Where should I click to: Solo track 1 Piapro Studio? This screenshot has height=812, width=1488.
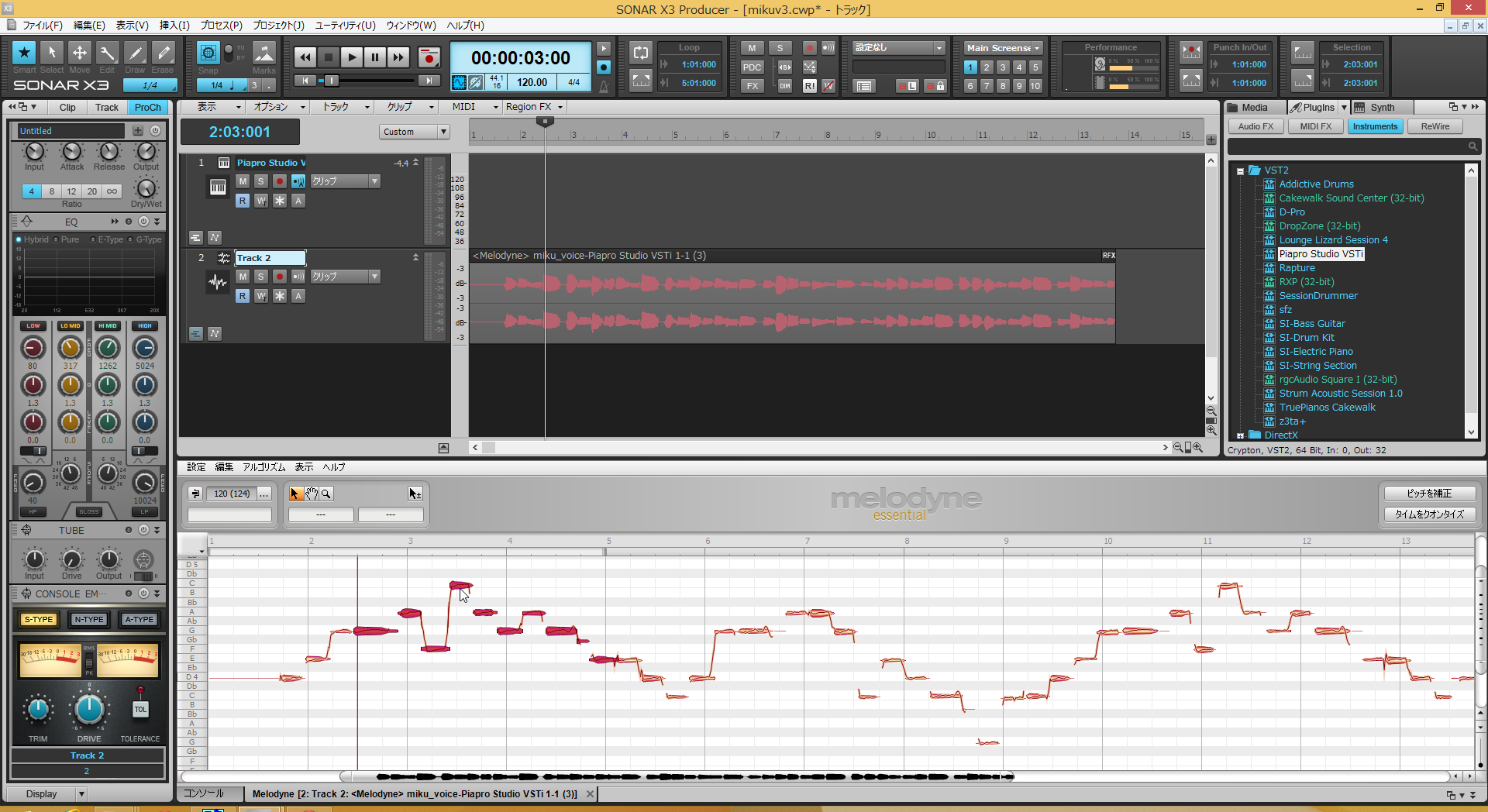click(x=261, y=181)
